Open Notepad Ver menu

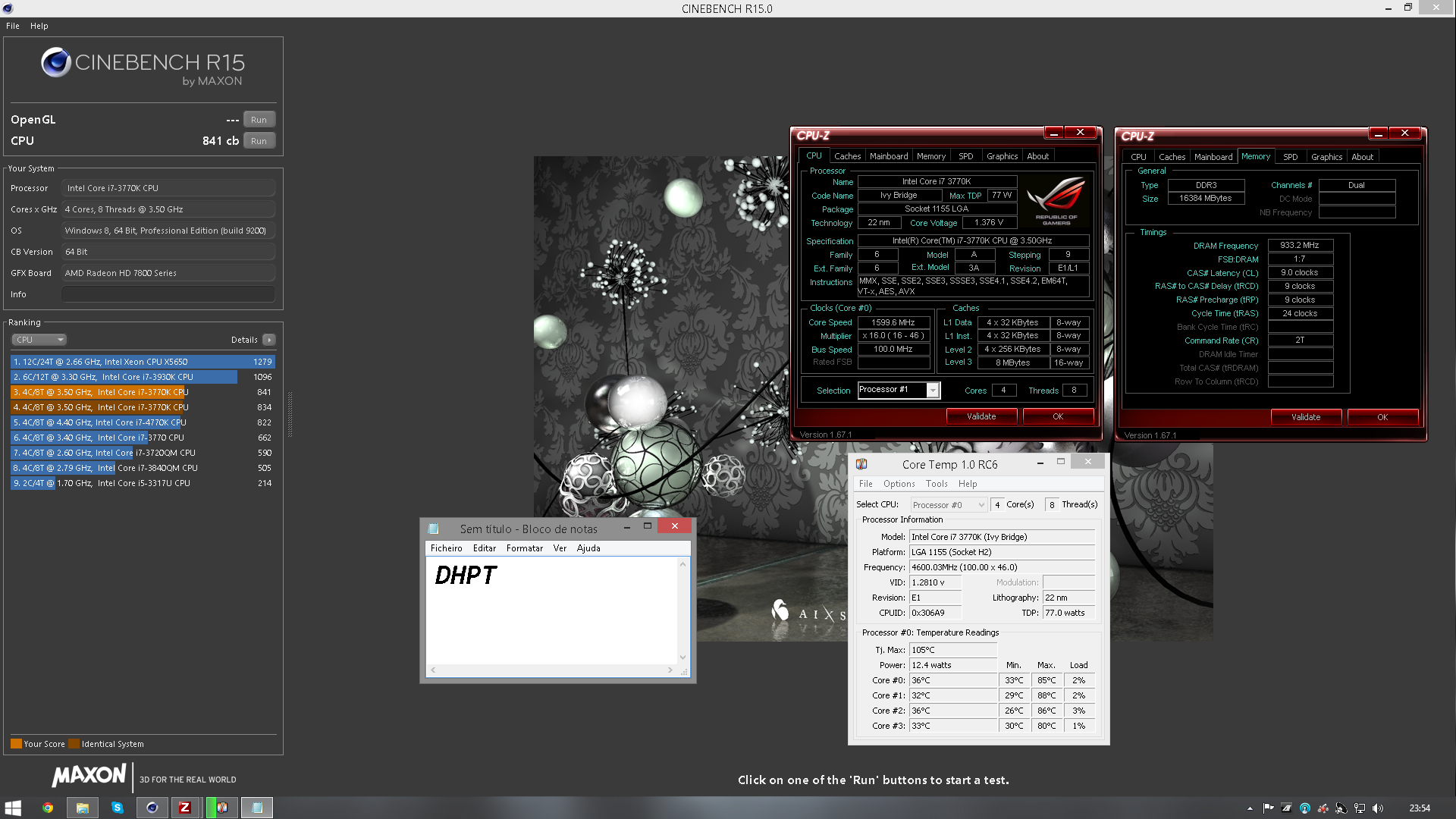pos(560,548)
